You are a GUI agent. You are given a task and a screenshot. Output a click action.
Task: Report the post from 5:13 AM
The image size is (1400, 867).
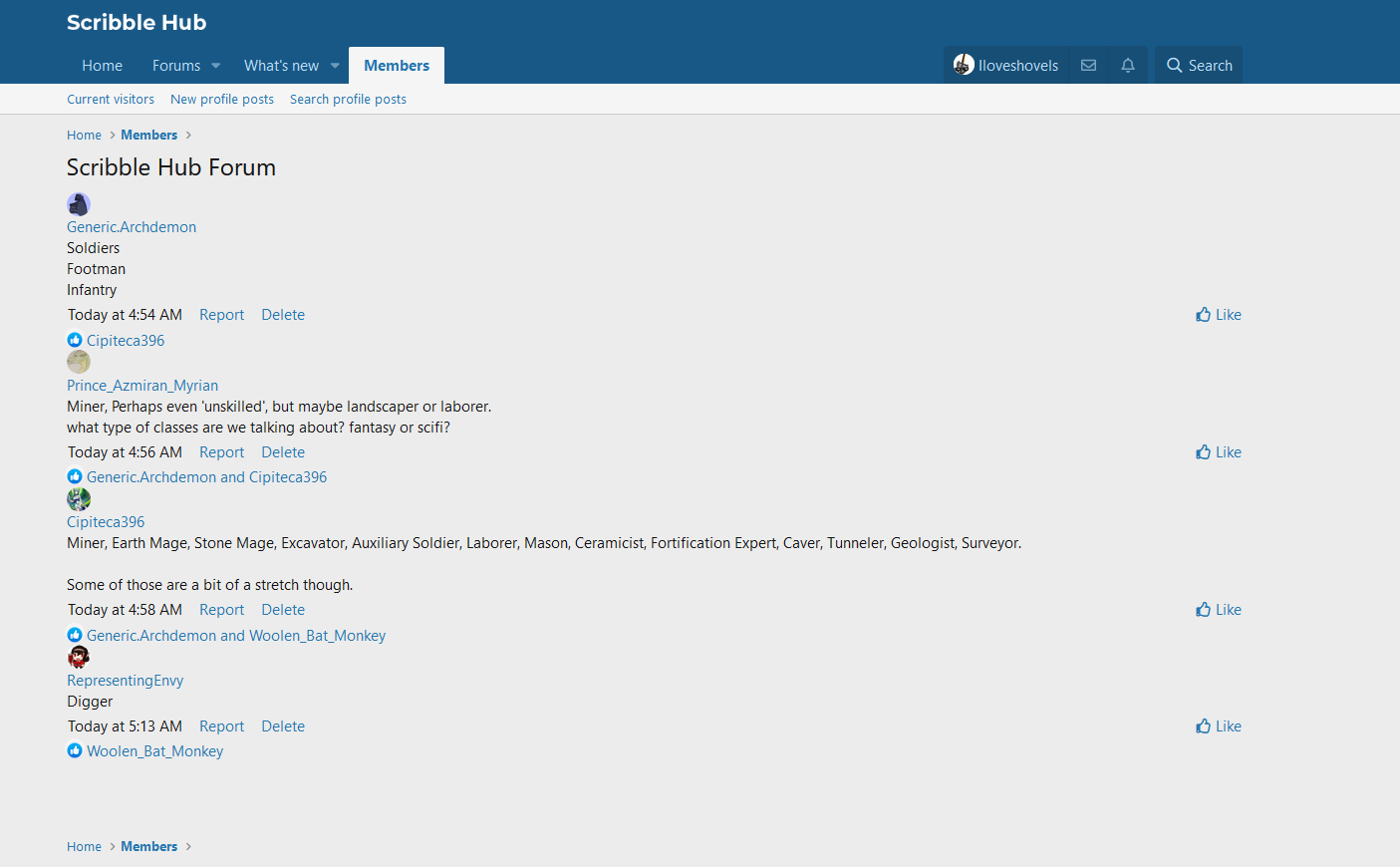pos(221,726)
